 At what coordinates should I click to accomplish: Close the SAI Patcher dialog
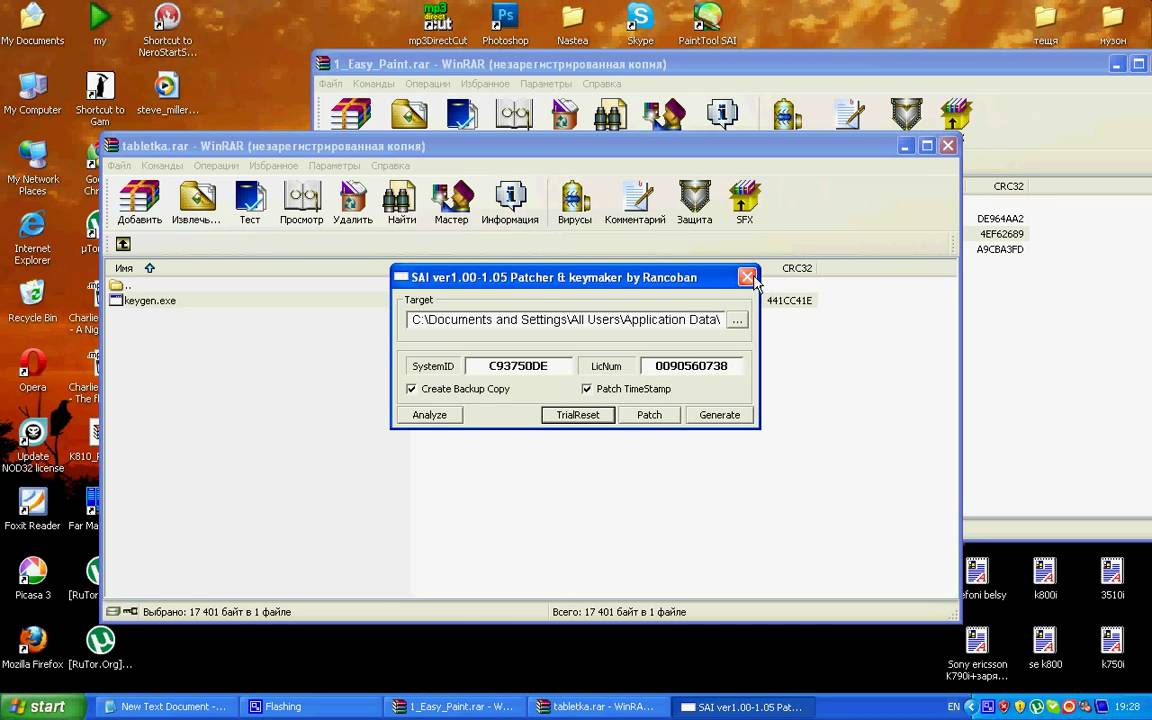[x=746, y=277]
